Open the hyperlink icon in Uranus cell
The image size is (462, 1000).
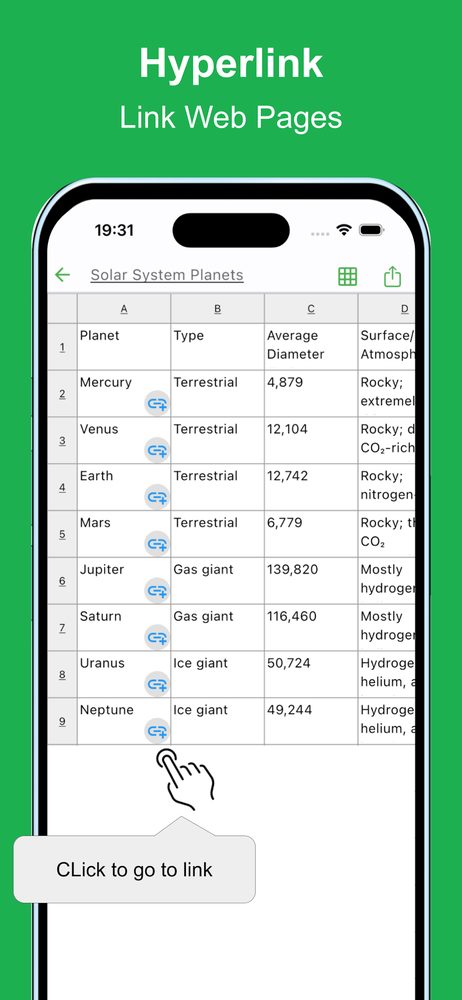pos(157,684)
